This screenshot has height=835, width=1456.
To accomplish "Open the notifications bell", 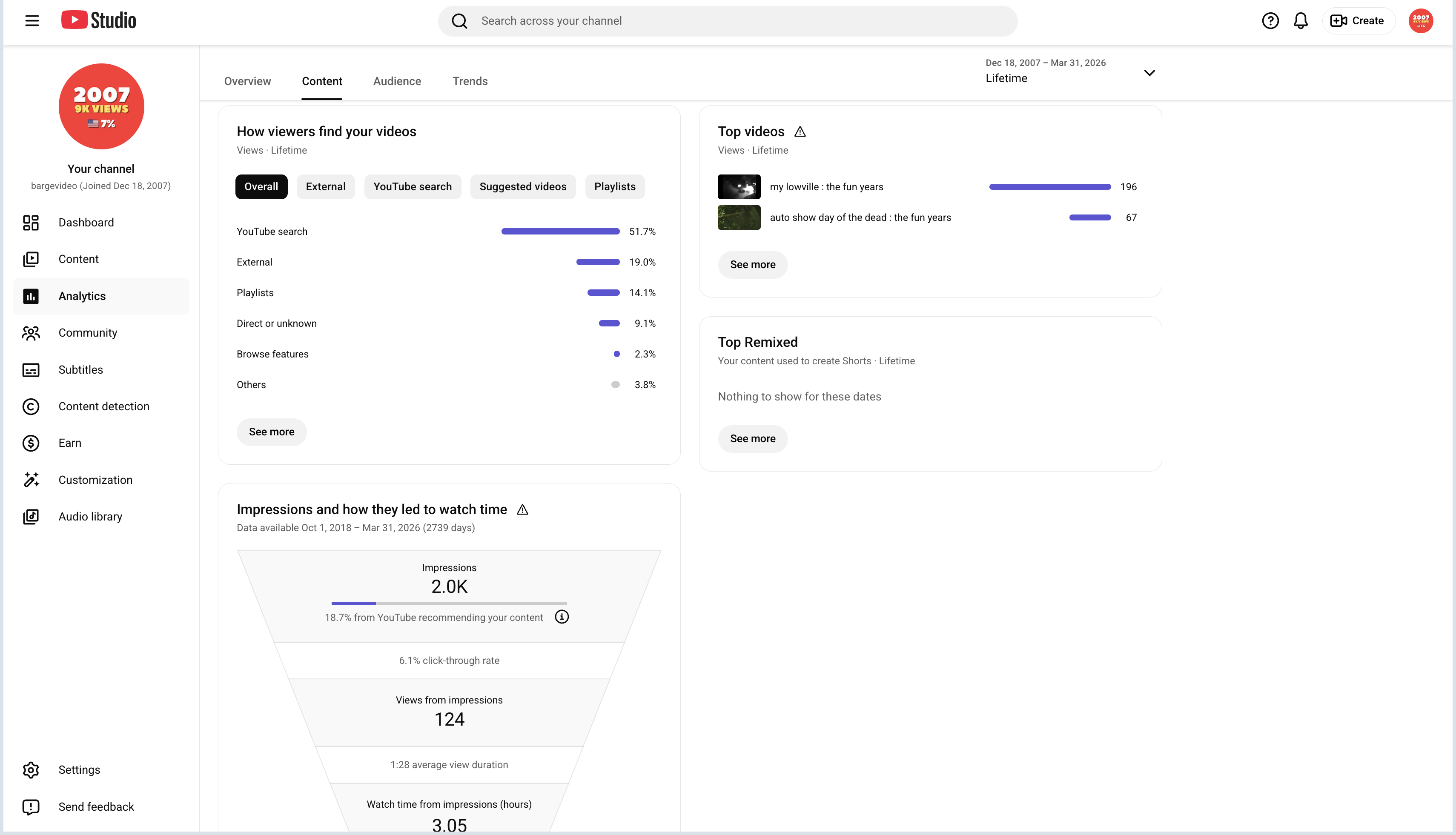I will click(x=1301, y=21).
